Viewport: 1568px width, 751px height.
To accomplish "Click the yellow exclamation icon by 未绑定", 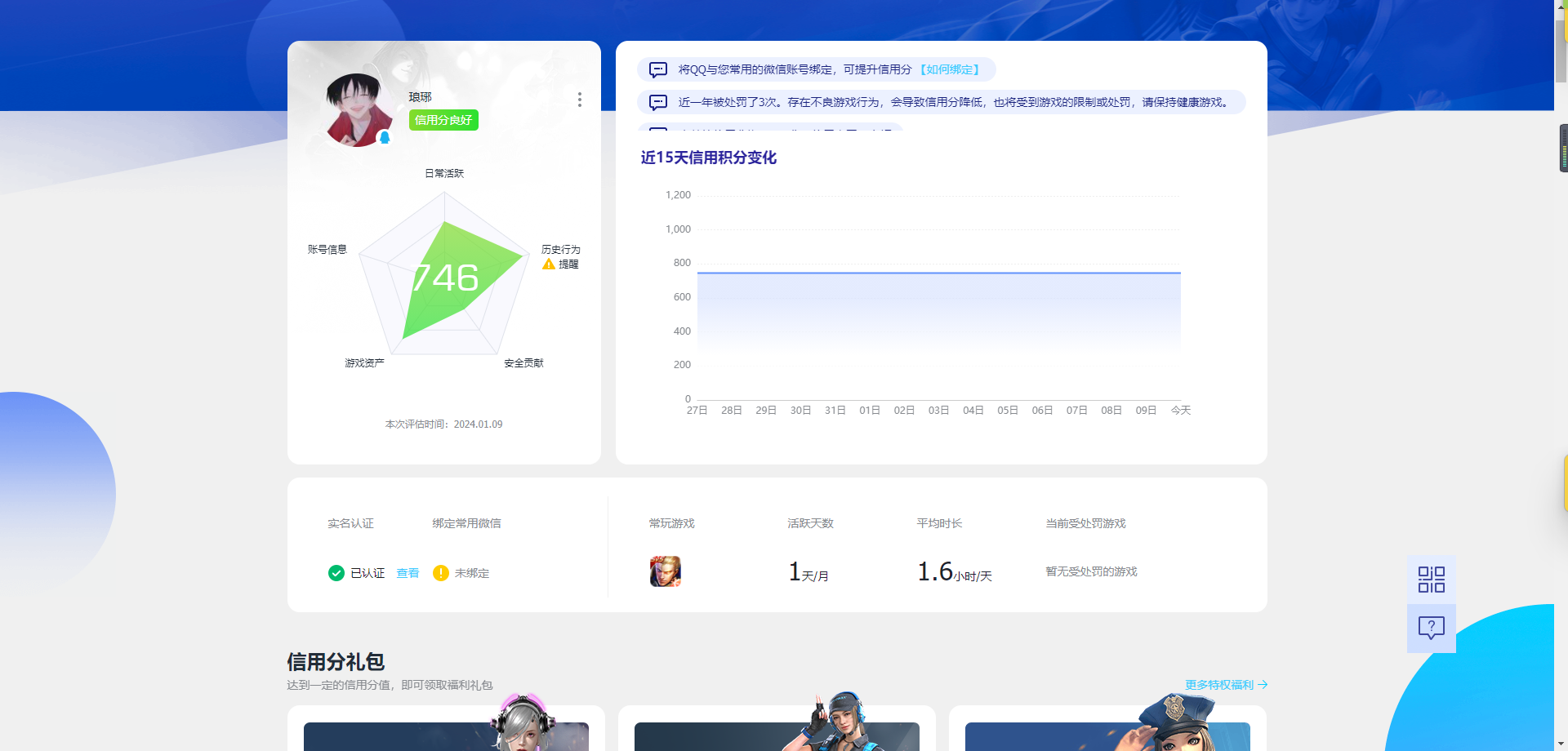I will point(441,573).
